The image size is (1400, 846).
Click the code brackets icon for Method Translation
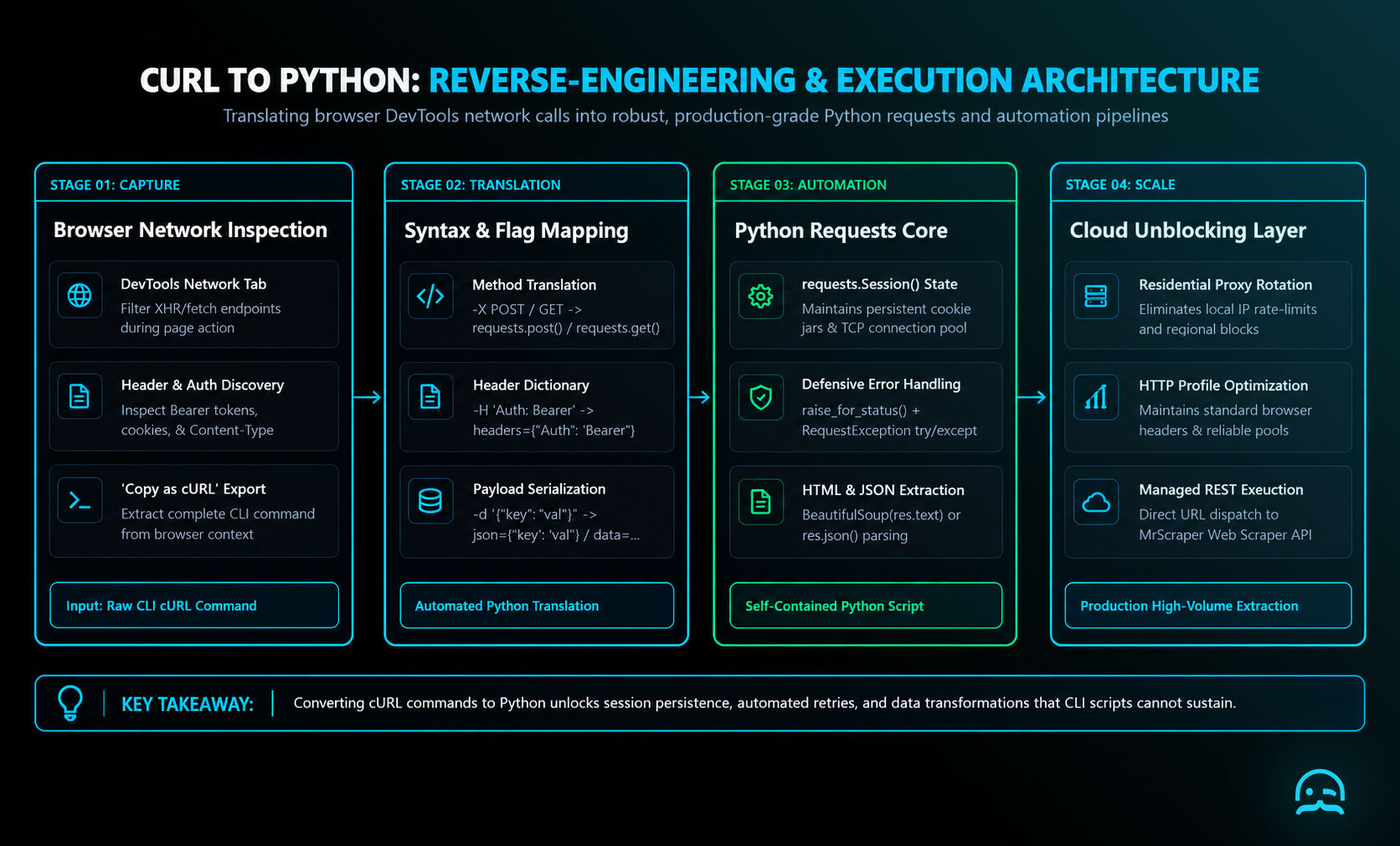point(430,296)
